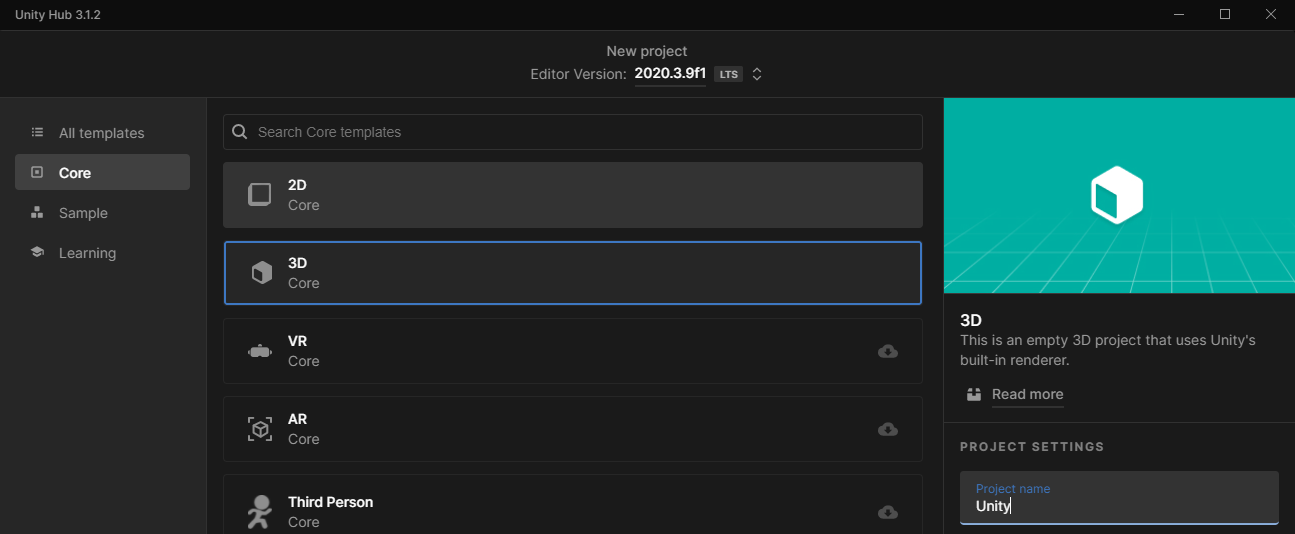Click the VR headset template icon

260,351
